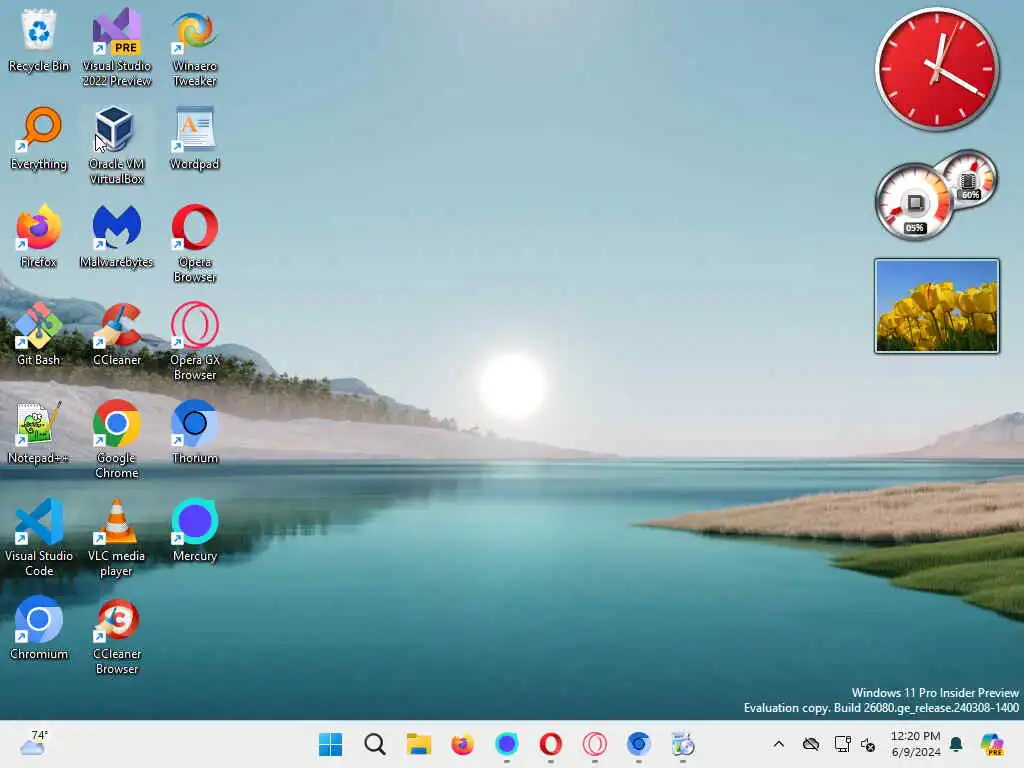This screenshot has width=1024, height=768.
Task: Open taskbar Search
Action: 375,744
